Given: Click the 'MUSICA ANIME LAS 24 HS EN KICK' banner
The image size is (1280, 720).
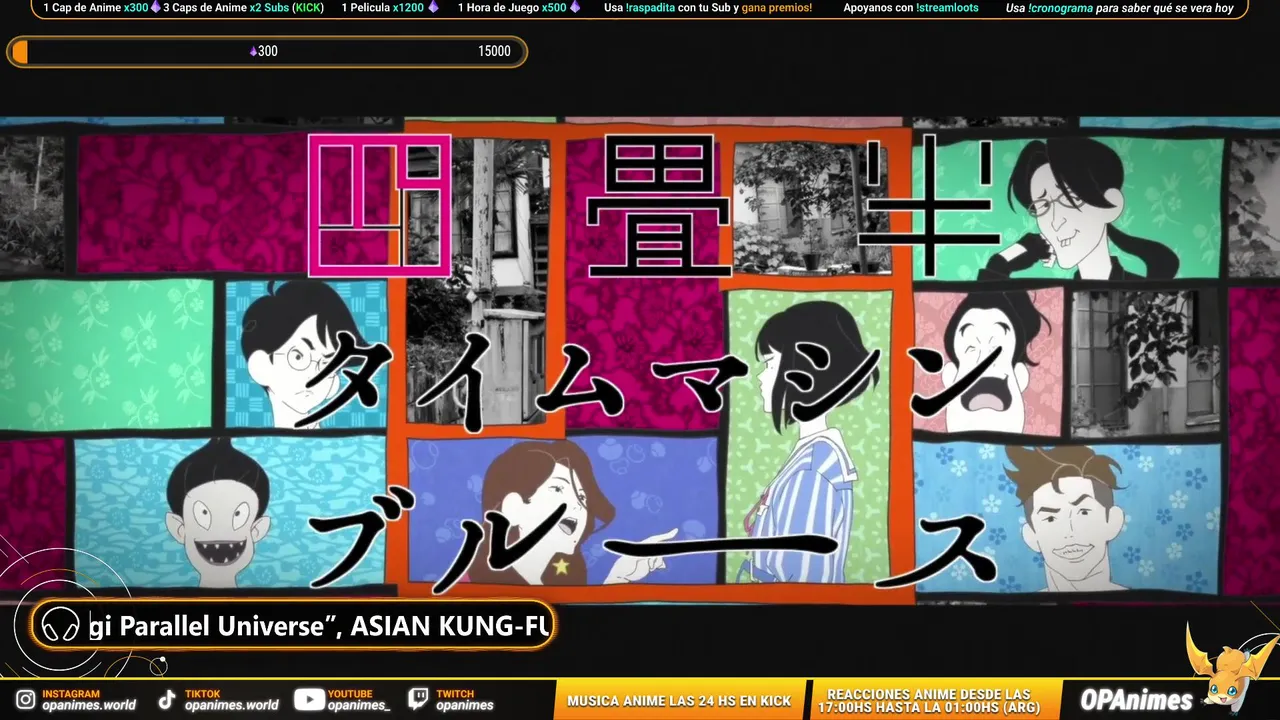Looking at the screenshot, I should pyautogui.click(x=679, y=701).
